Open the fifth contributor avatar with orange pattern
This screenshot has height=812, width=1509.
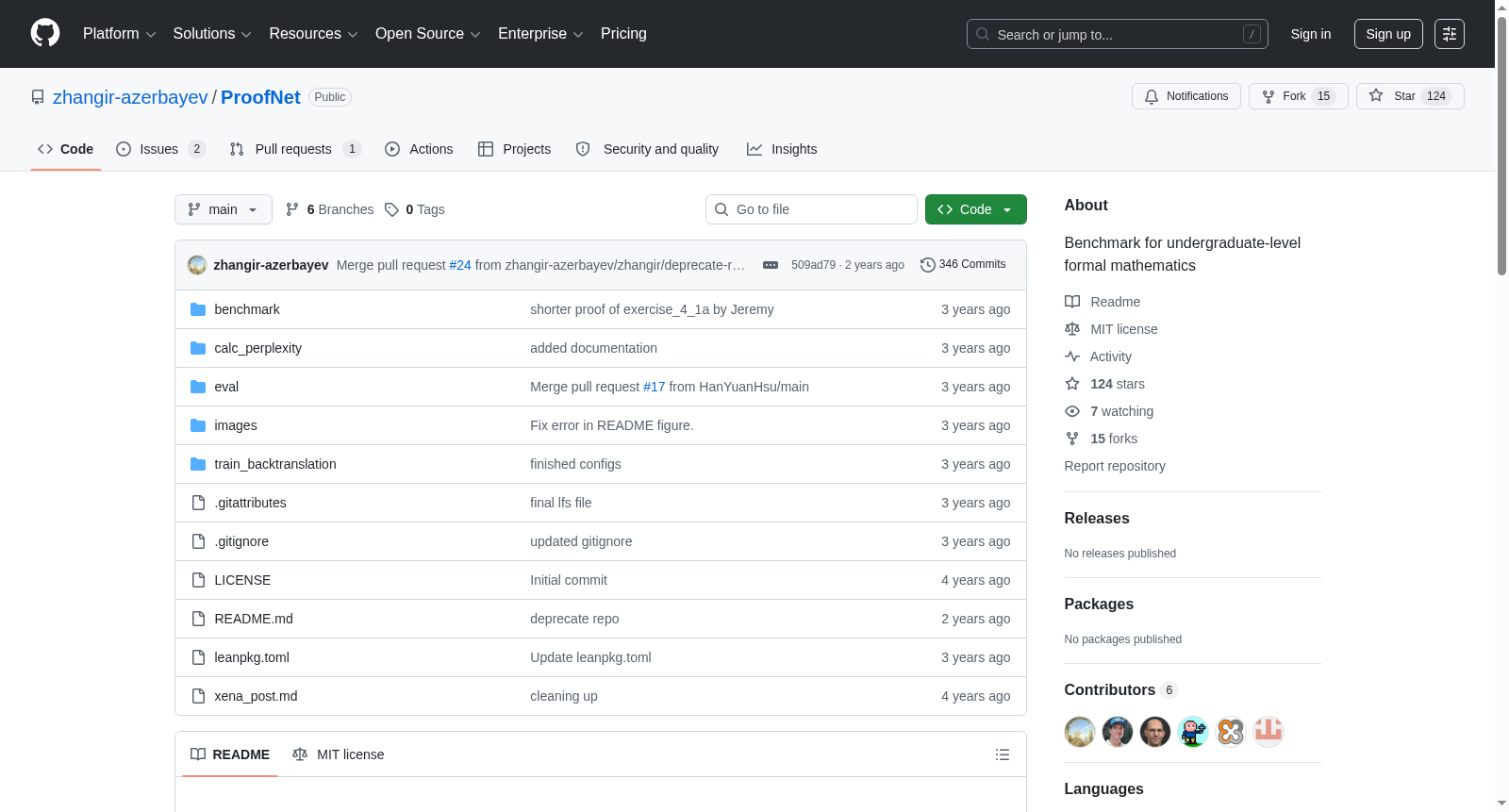click(x=1231, y=732)
